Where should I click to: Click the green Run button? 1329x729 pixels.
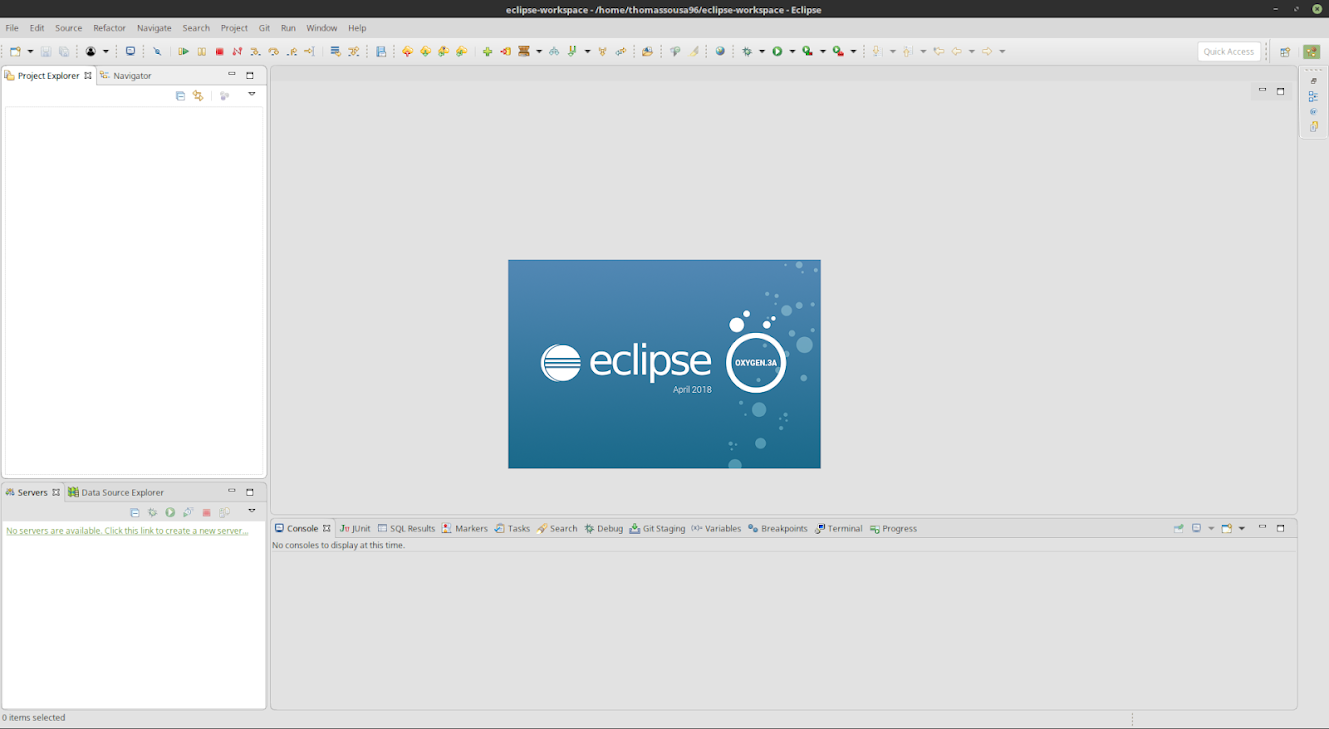(777, 51)
